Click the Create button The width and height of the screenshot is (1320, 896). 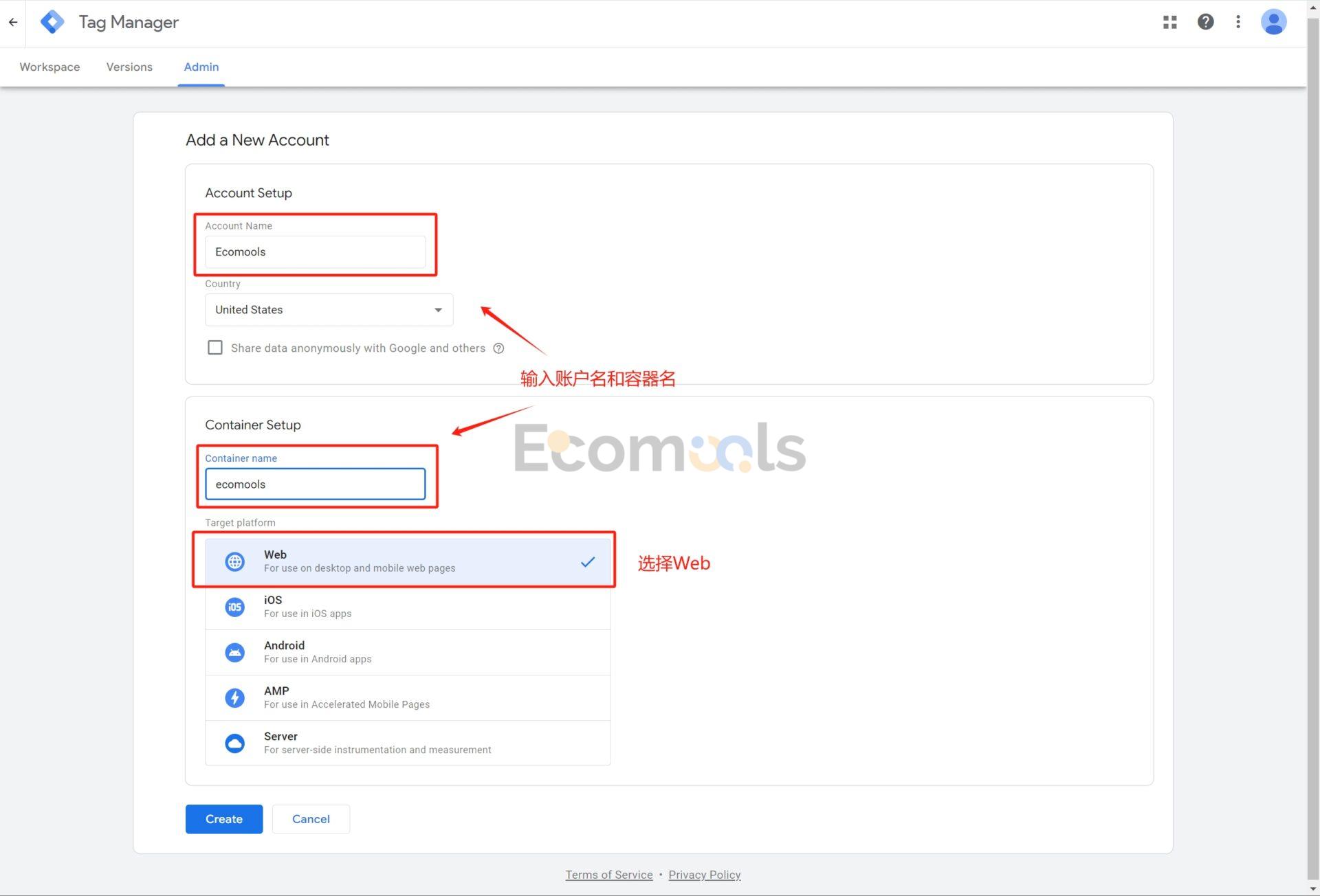tap(224, 819)
